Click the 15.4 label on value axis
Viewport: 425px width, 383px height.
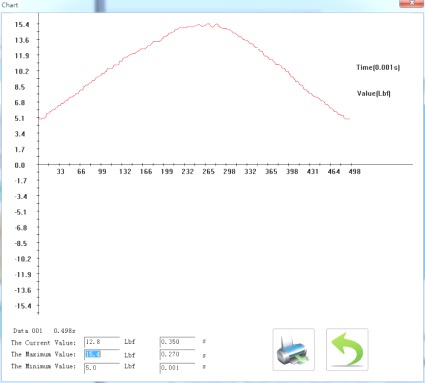click(22, 24)
